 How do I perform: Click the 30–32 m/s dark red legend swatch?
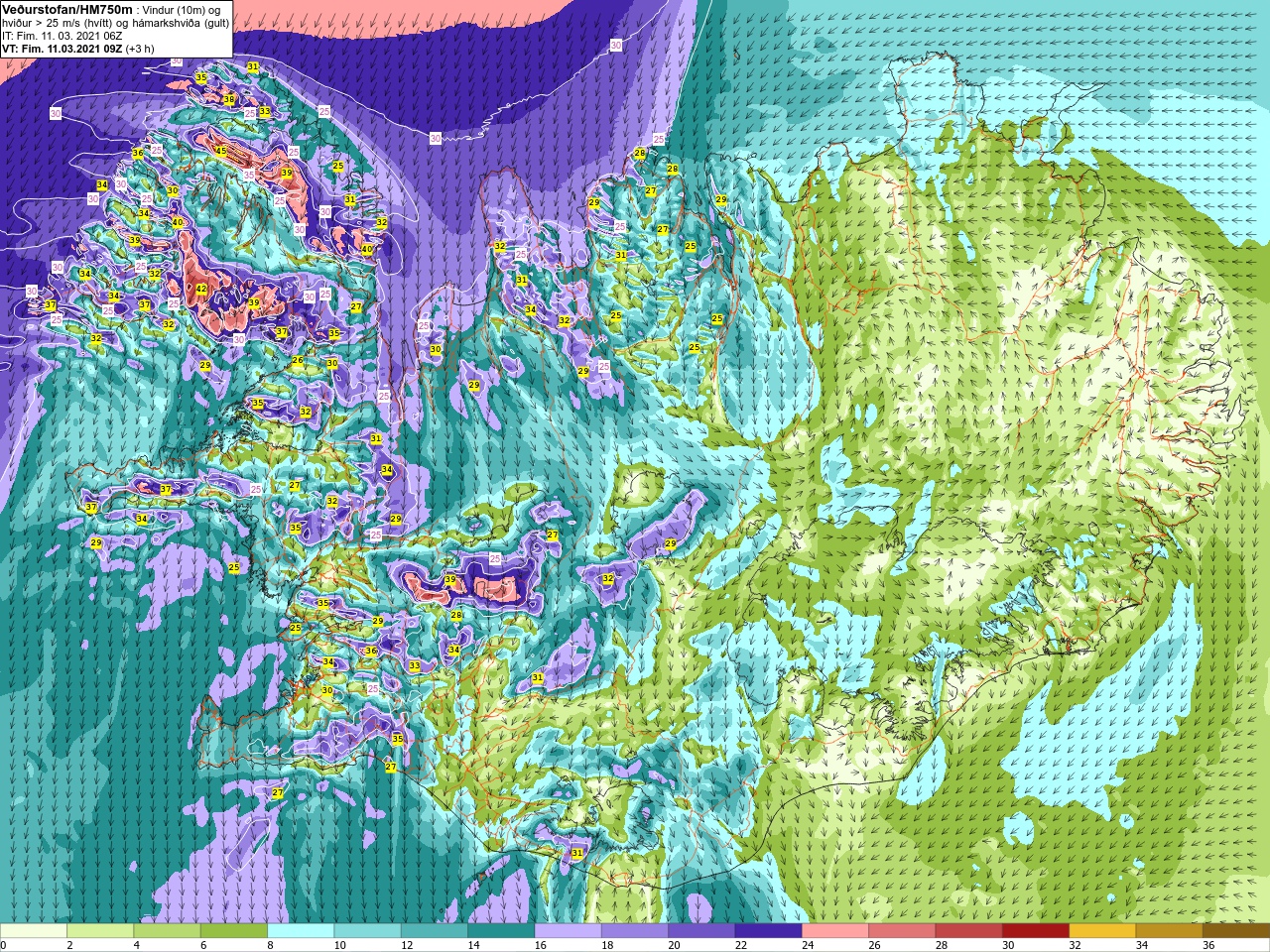click(x=1036, y=931)
